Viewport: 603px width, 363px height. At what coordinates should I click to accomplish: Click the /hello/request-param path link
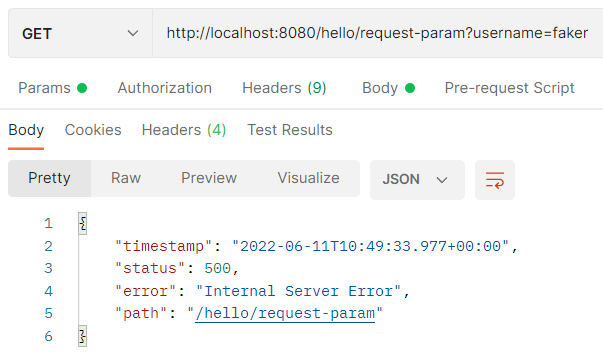285,313
